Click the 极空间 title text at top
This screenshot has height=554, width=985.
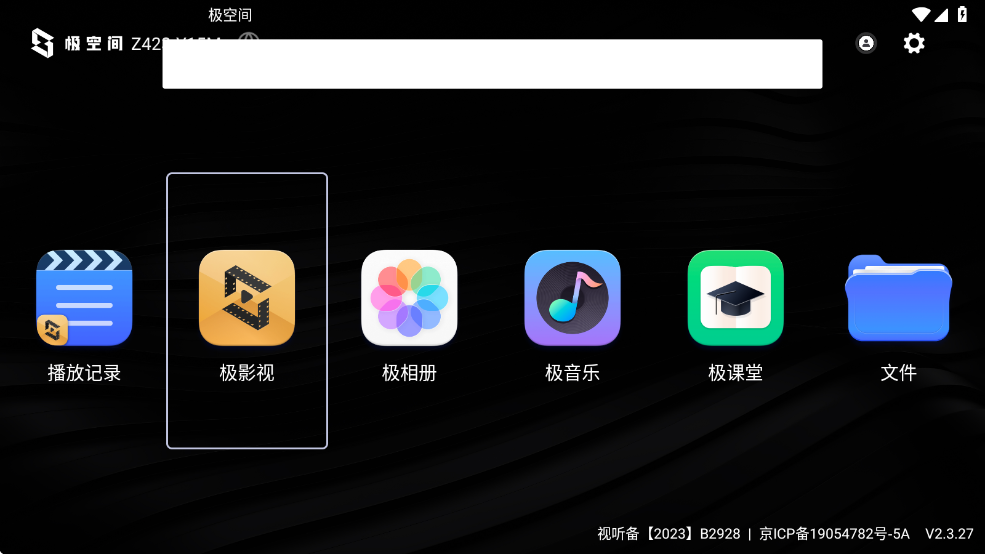click(x=230, y=15)
